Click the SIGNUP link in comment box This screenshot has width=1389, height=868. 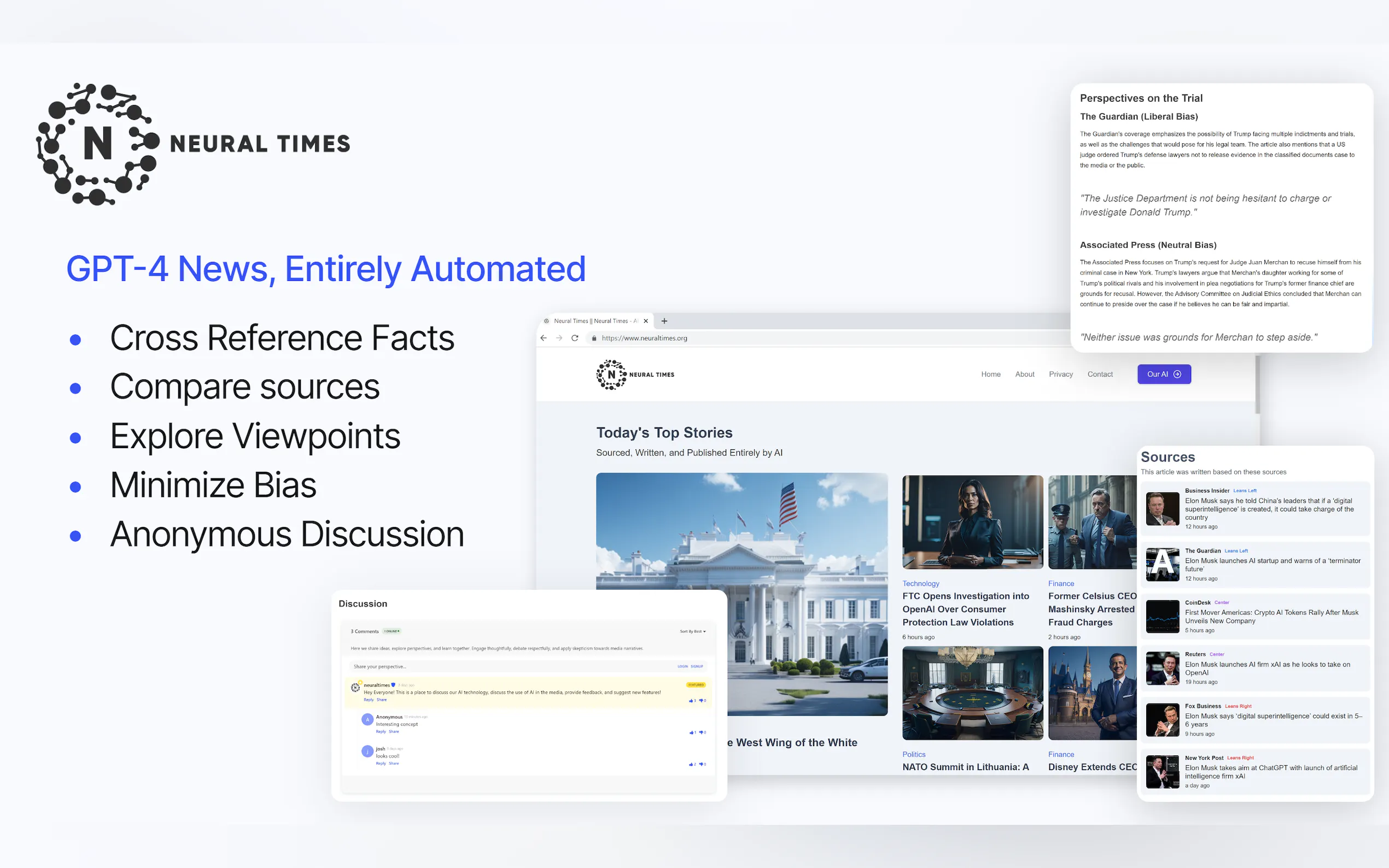697,666
